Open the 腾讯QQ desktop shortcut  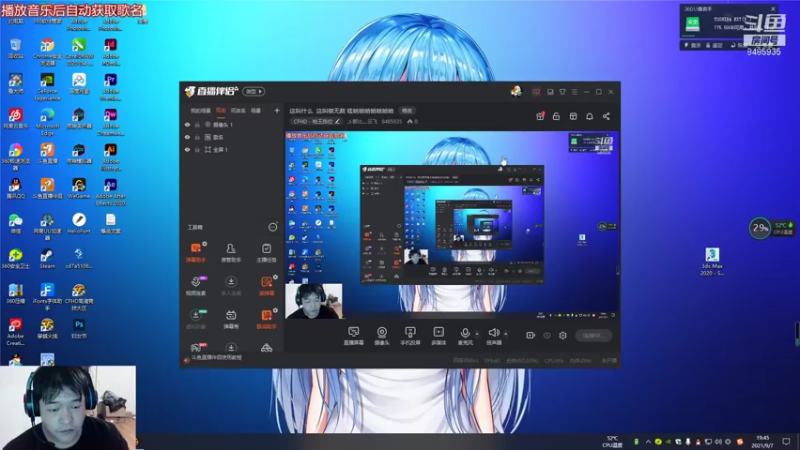pyautogui.click(x=15, y=188)
